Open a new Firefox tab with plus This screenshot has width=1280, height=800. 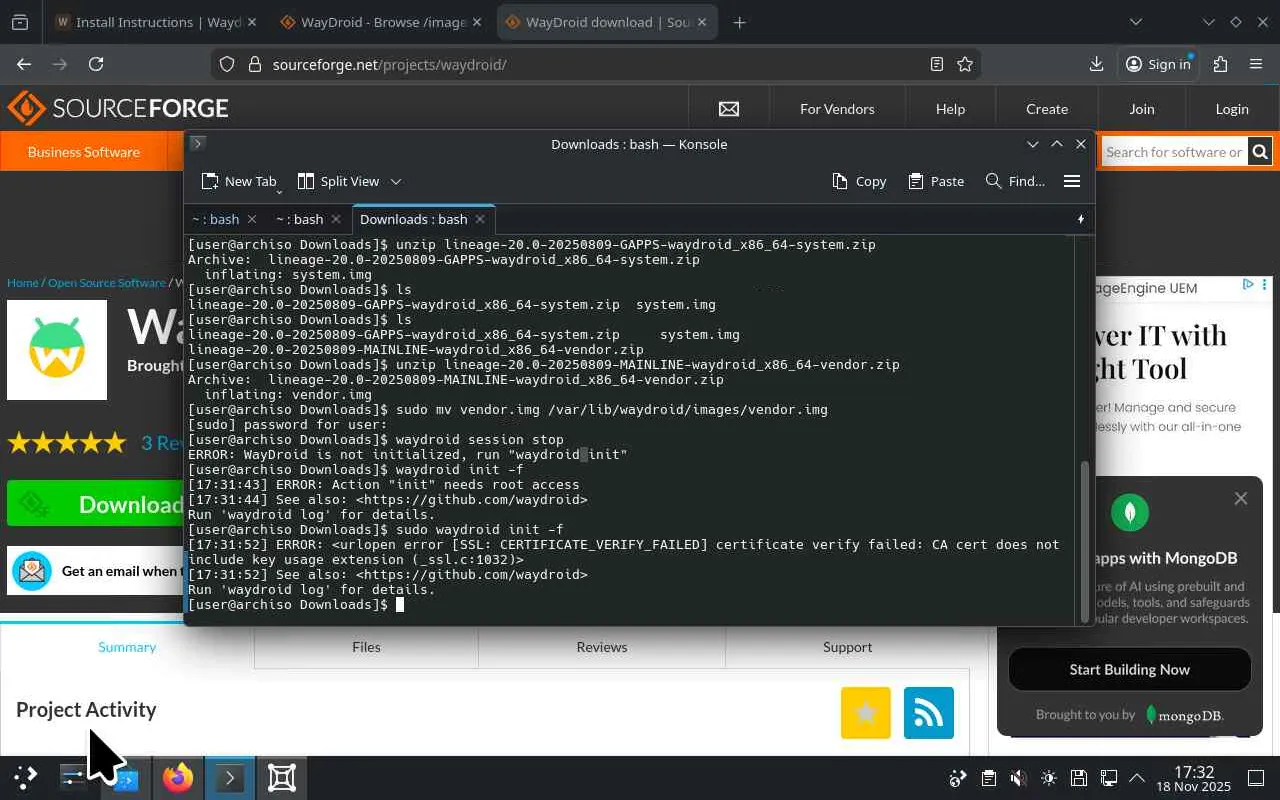click(739, 22)
